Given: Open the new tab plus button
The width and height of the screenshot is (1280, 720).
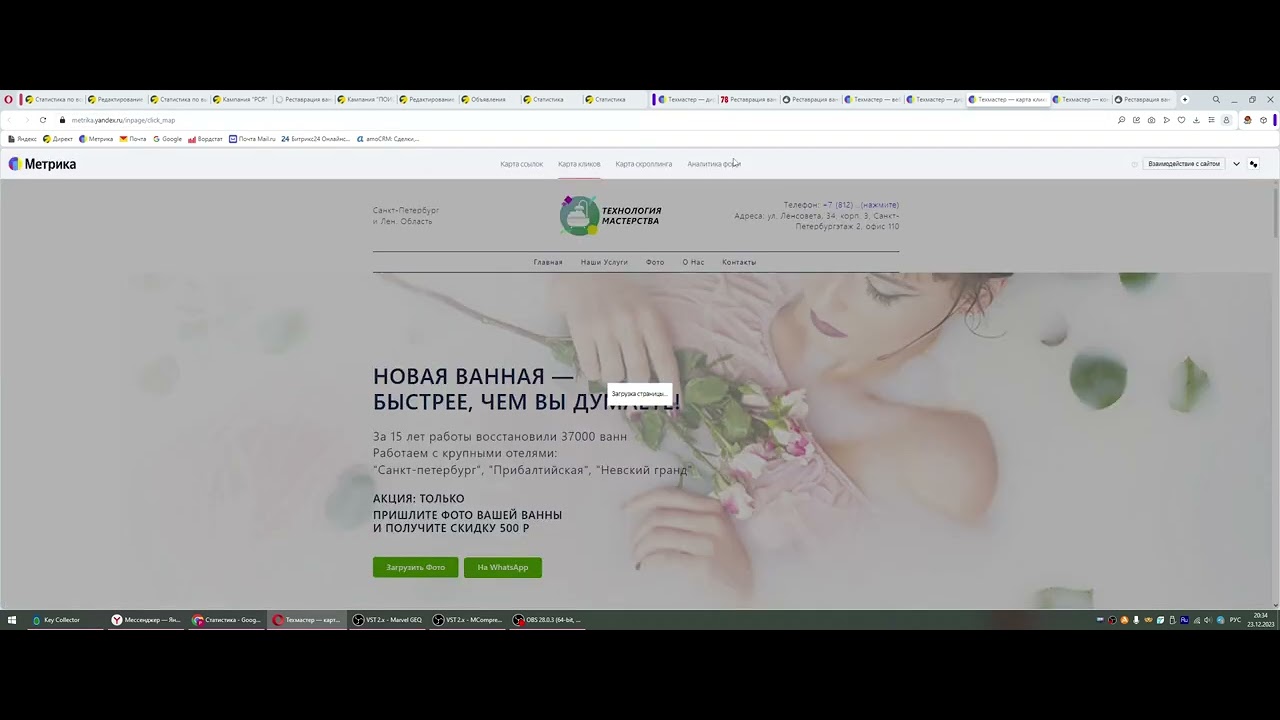Looking at the screenshot, I should point(1185,100).
